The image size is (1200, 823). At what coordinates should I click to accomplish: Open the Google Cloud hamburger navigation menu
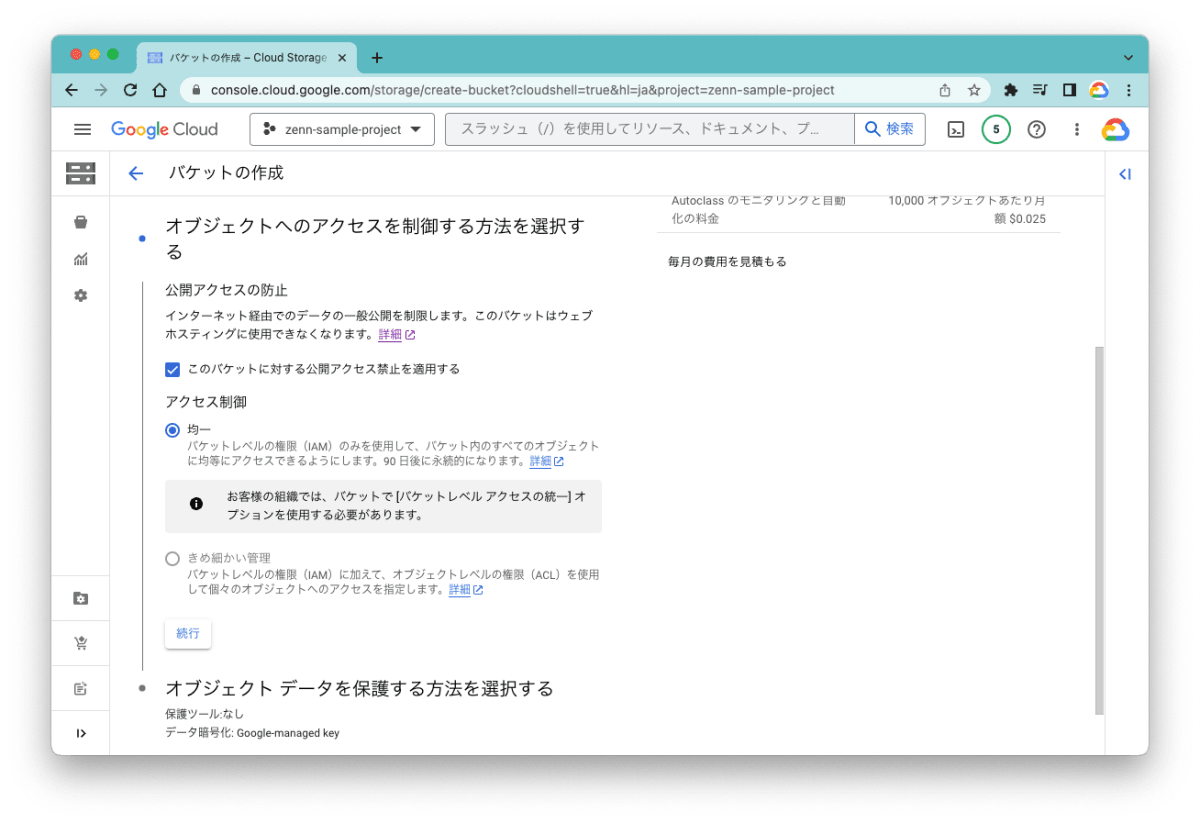click(x=82, y=129)
